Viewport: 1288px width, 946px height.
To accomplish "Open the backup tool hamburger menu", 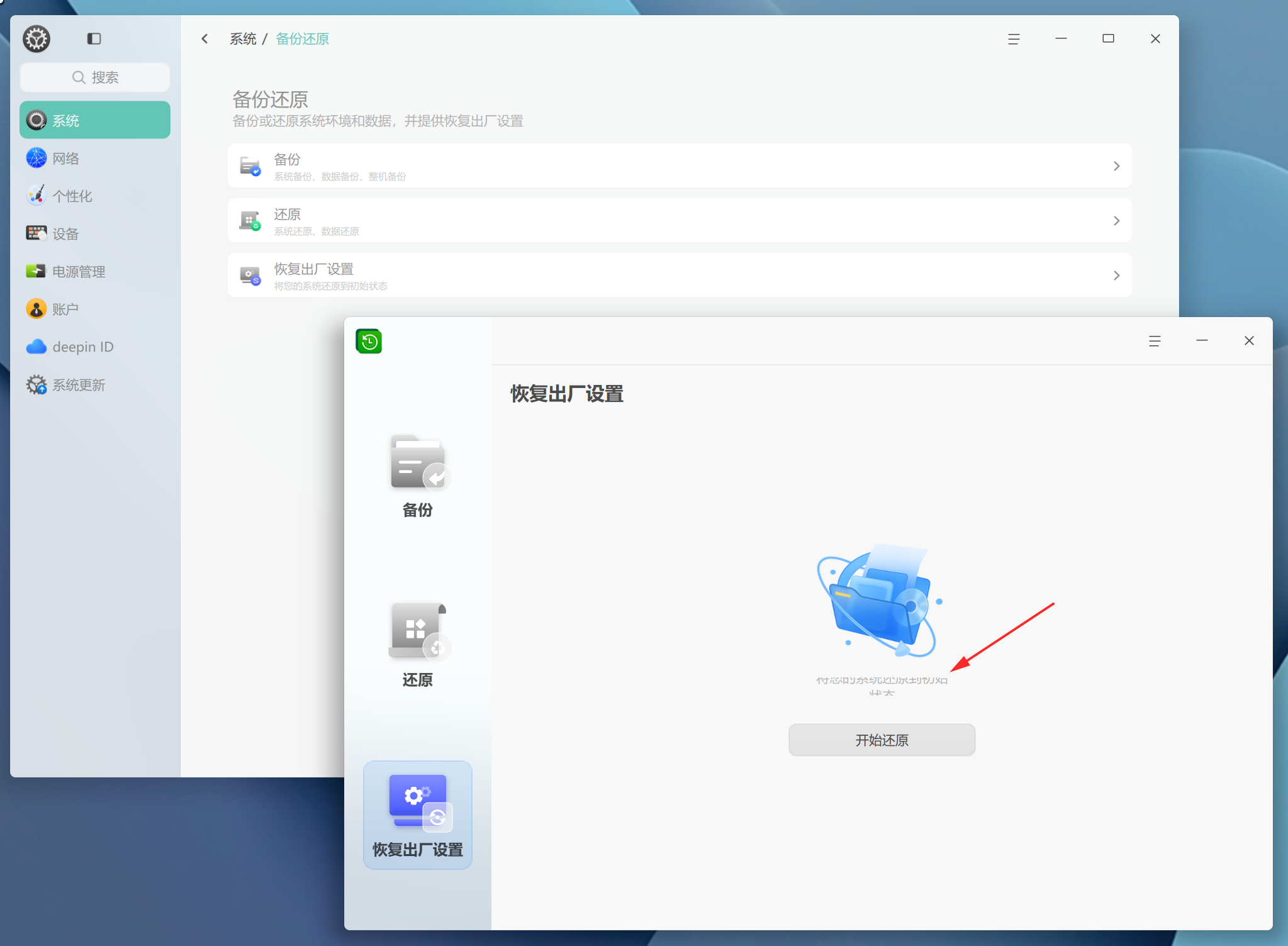I will (1155, 341).
